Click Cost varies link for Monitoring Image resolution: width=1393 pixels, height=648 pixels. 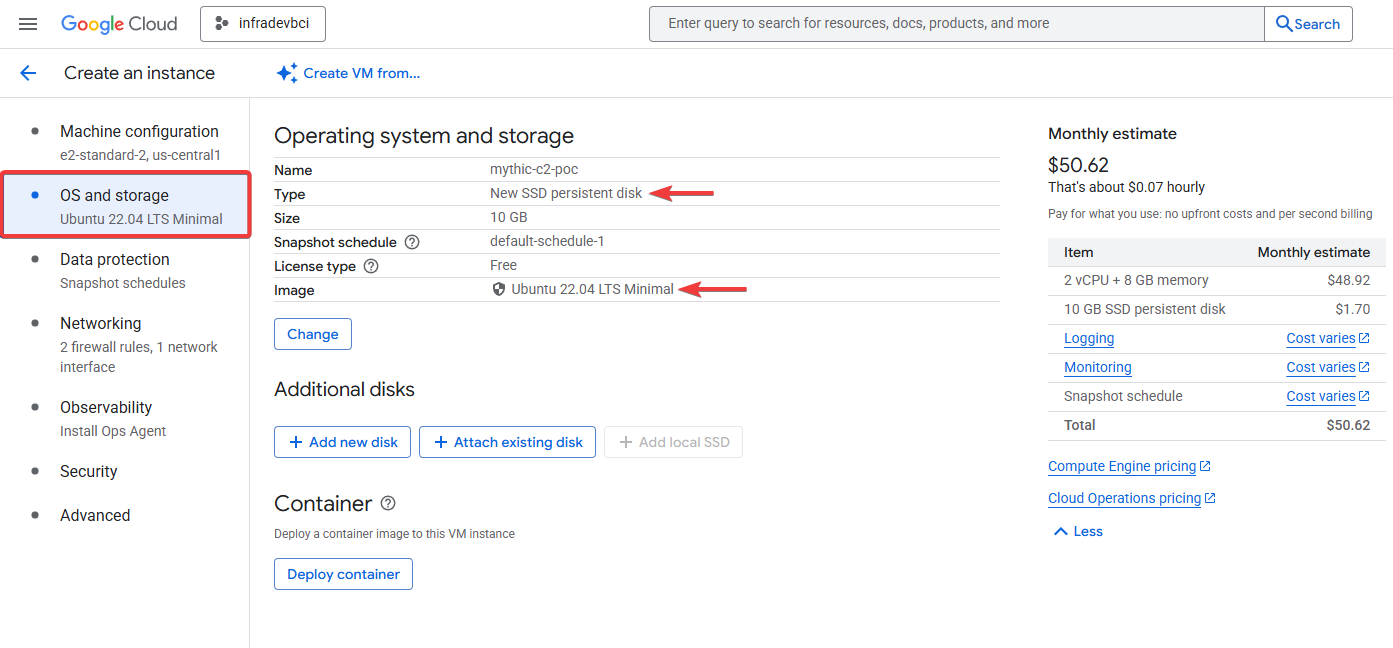(1328, 367)
